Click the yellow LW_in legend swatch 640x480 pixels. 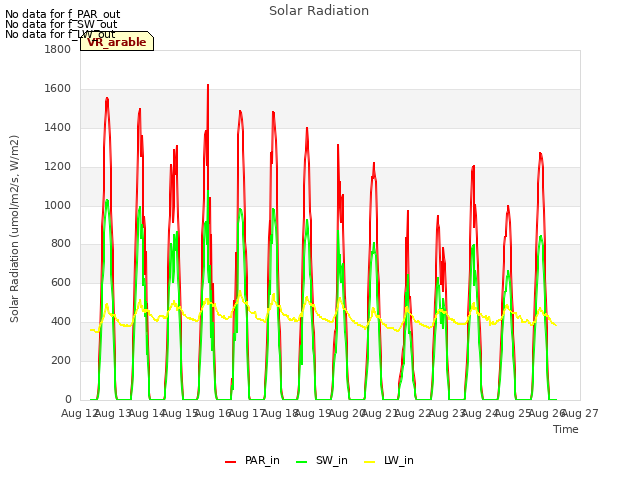pyautogui.click(x=369, y=462)
